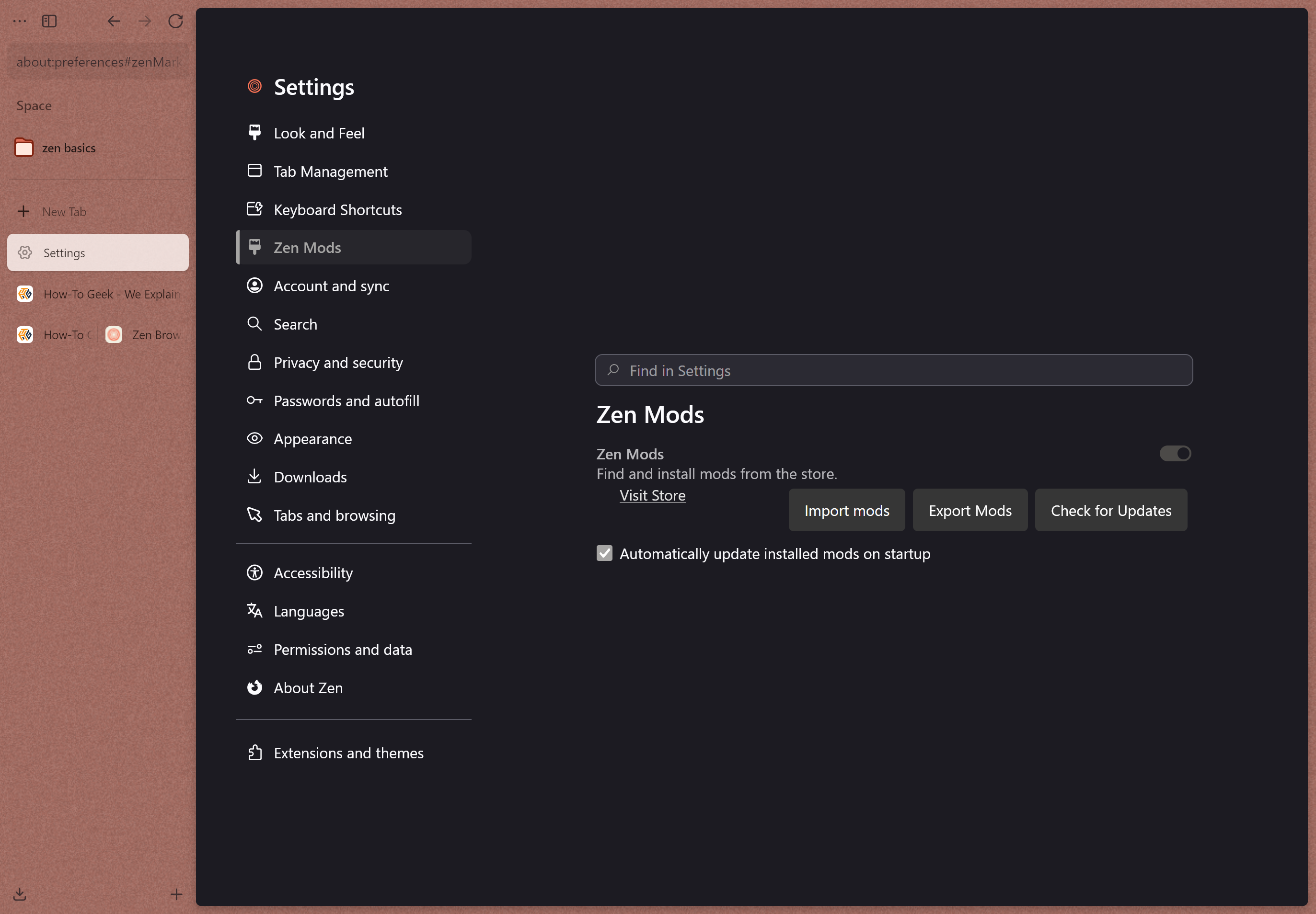Click the Export Mods button
Image resolution: width=1316 pixels, height=914 pixels.
pyautogui.click(x=970, y=510)
